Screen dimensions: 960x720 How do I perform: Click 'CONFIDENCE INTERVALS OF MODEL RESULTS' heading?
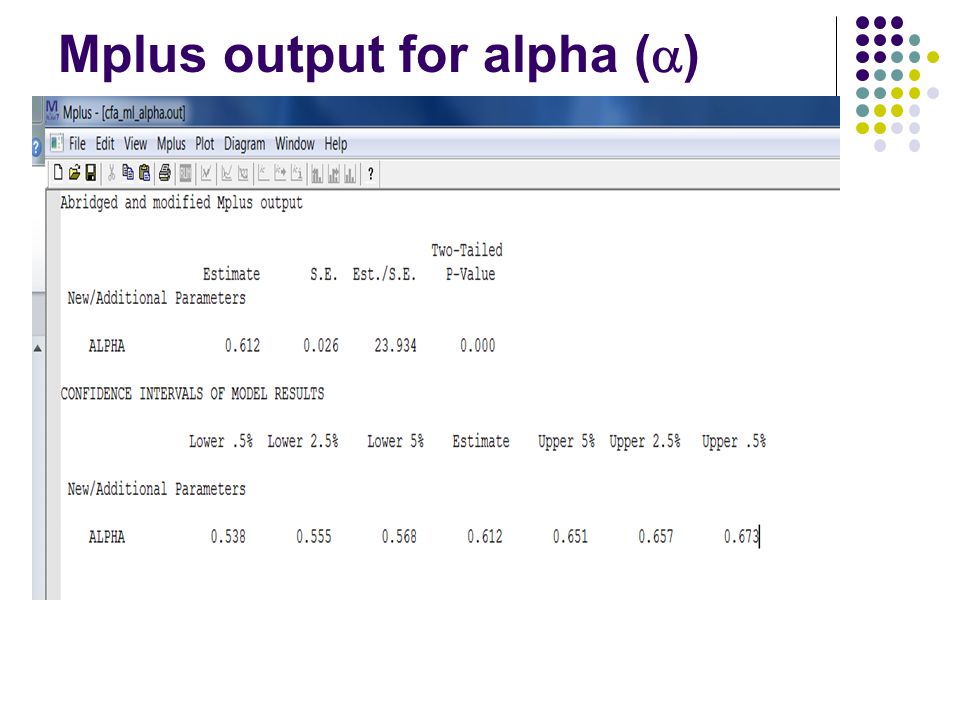(192, 394)
